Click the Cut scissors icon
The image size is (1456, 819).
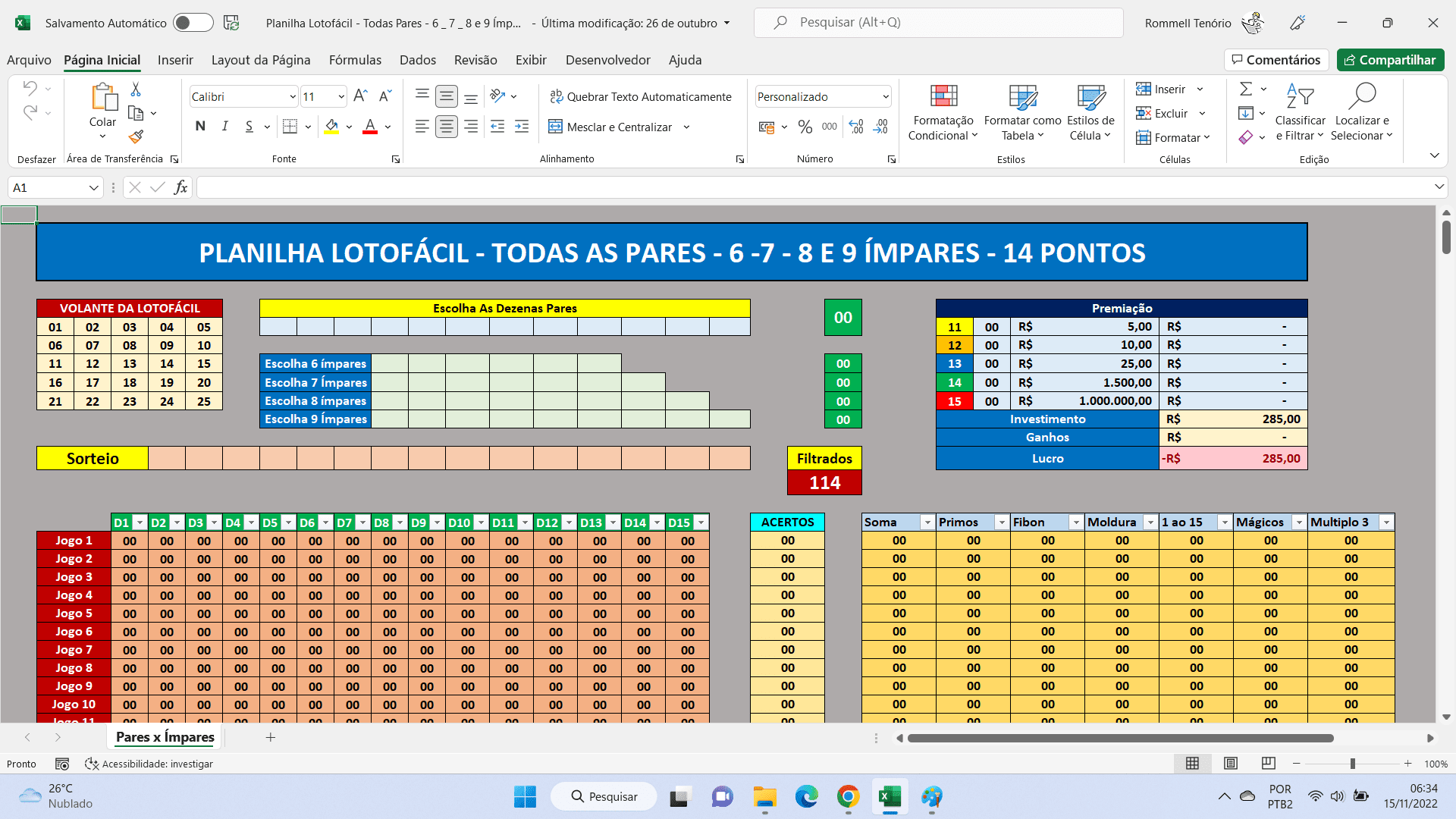(136, 89)
